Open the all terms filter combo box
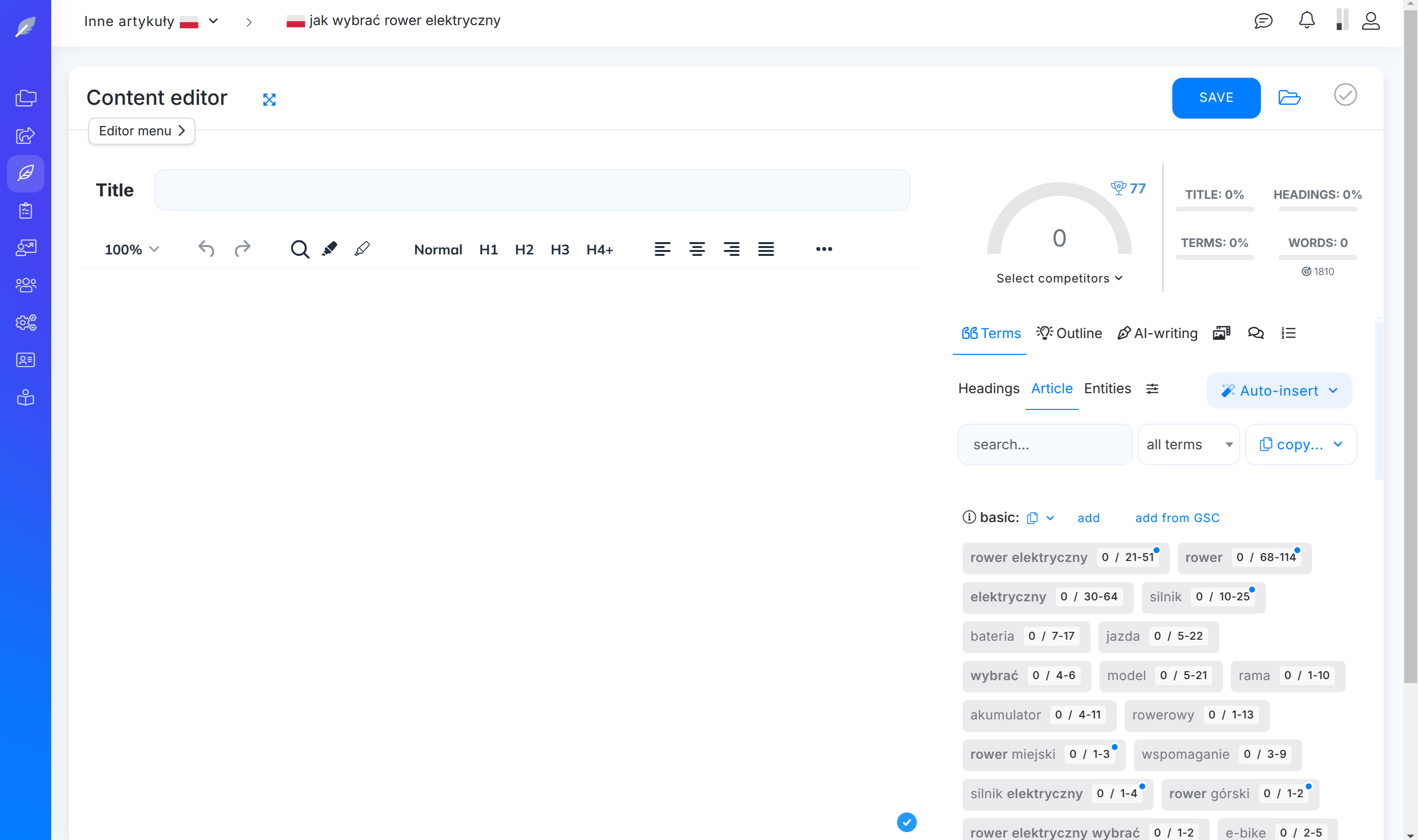Viewport: 1418px width, 840px height. pyautogui.click(x=1189, y=444)
